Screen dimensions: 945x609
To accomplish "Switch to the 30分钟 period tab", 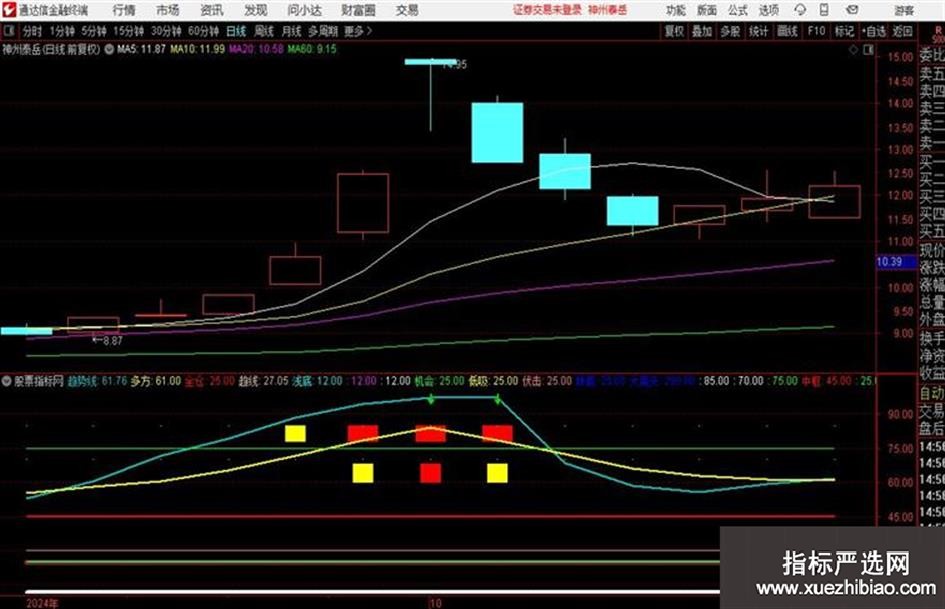I will tap(166, 31).
